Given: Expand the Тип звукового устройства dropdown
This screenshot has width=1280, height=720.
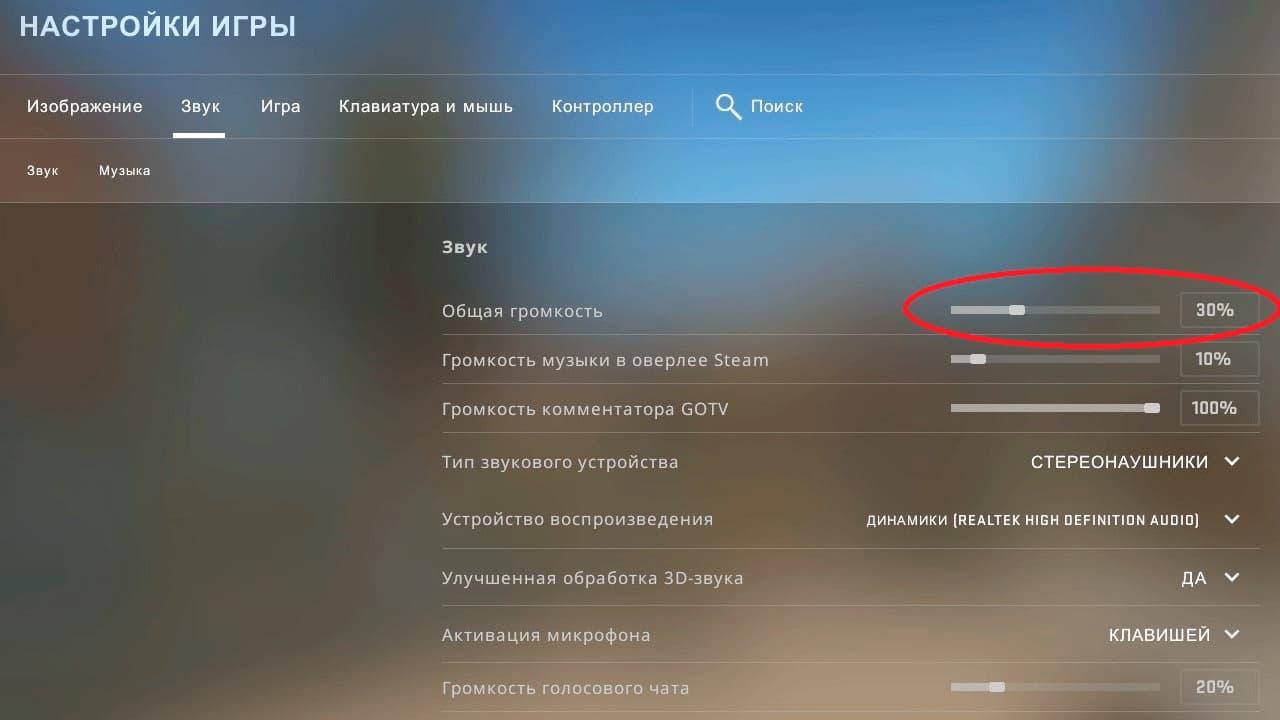Looking at the screenshot, I should pos(1232,462).
